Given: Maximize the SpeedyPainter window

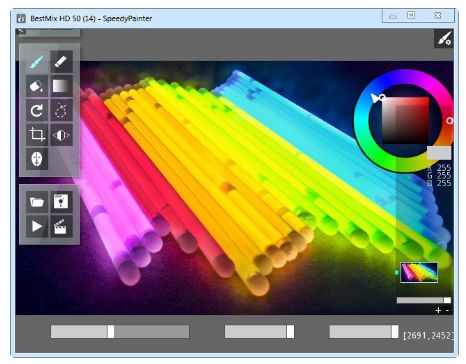Looking at the screenshot, I should click(x=411, y=15).
